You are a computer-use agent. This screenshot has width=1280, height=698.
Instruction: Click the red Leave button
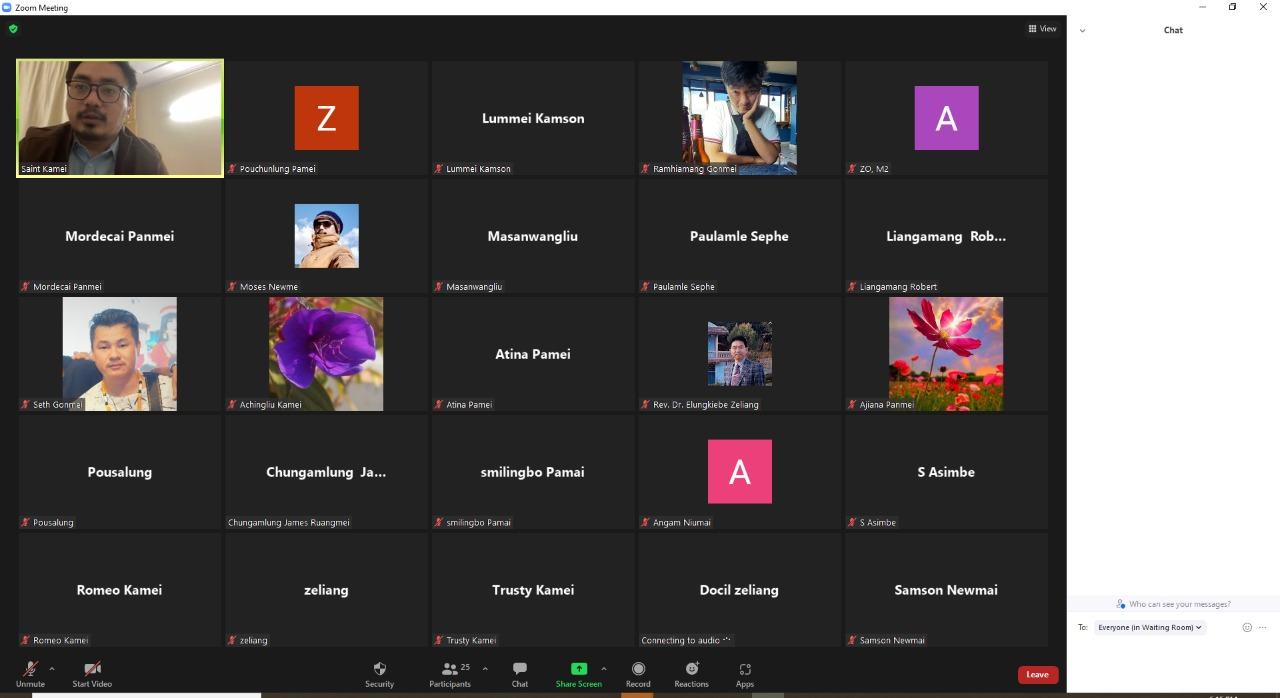tap(1037, 674)
